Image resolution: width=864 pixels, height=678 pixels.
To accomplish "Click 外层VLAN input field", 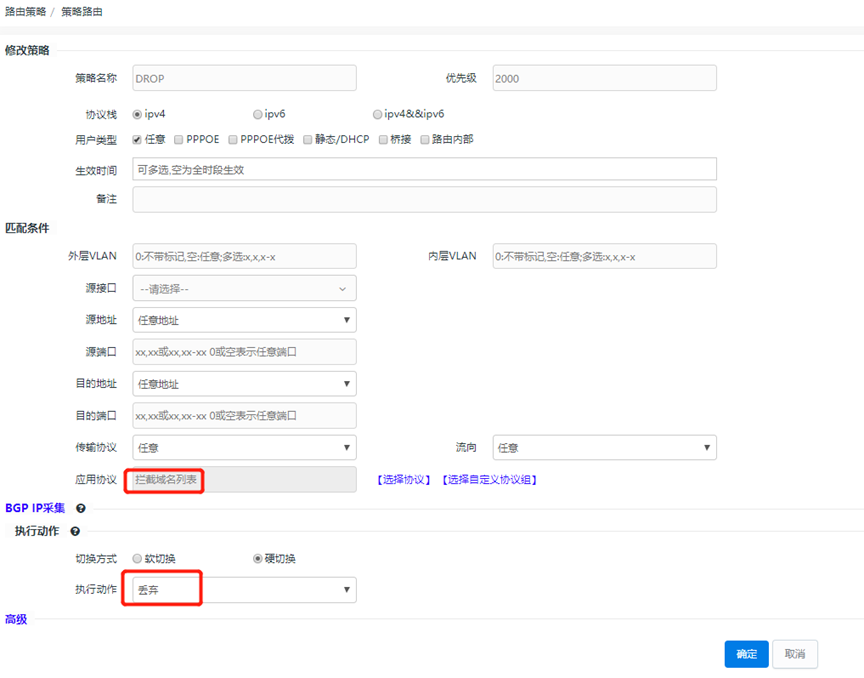I will coord(245,256).
